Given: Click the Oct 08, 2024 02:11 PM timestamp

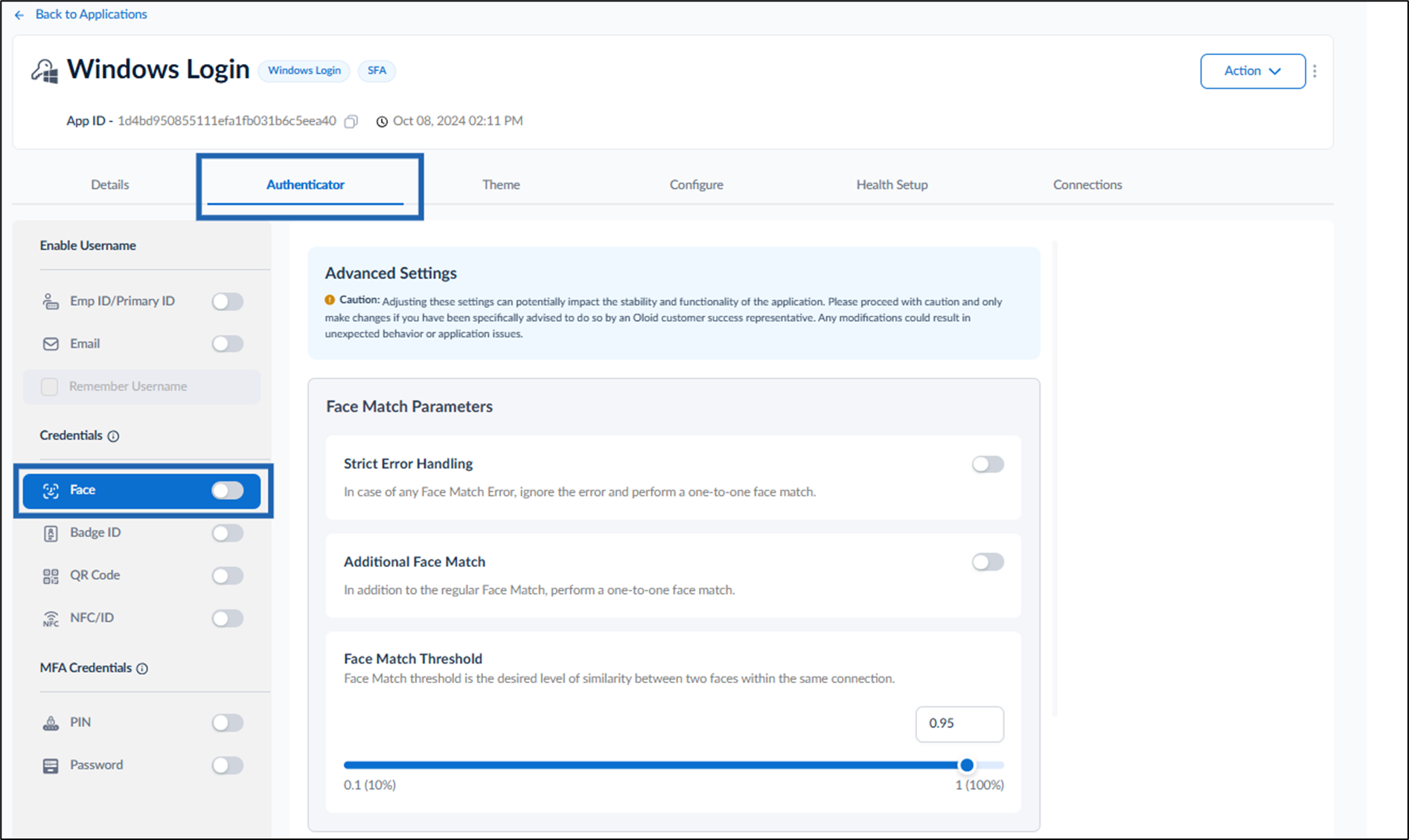Looking at the screenshot, I should pyautogui.click(x=458, y=121).
